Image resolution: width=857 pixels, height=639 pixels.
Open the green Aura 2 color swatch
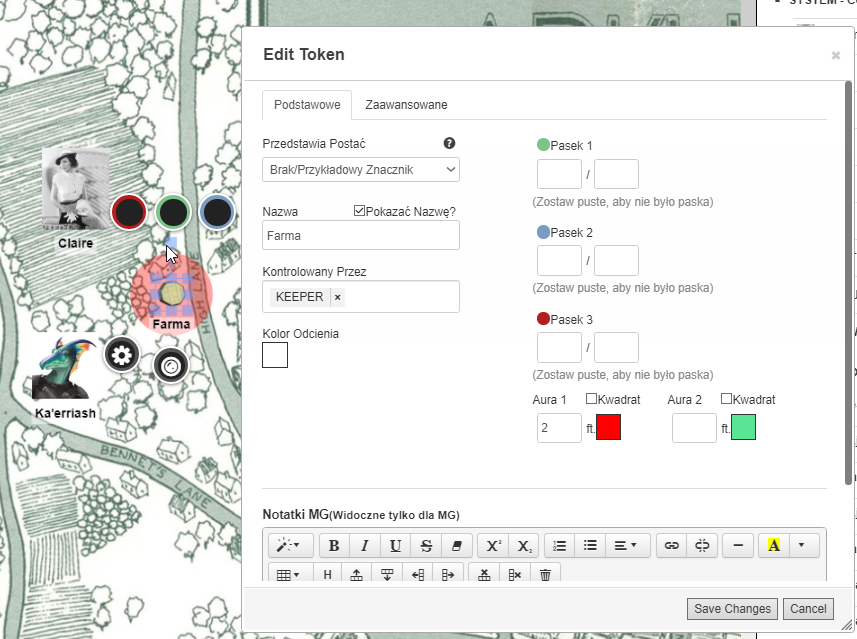[x=743, y=427]
